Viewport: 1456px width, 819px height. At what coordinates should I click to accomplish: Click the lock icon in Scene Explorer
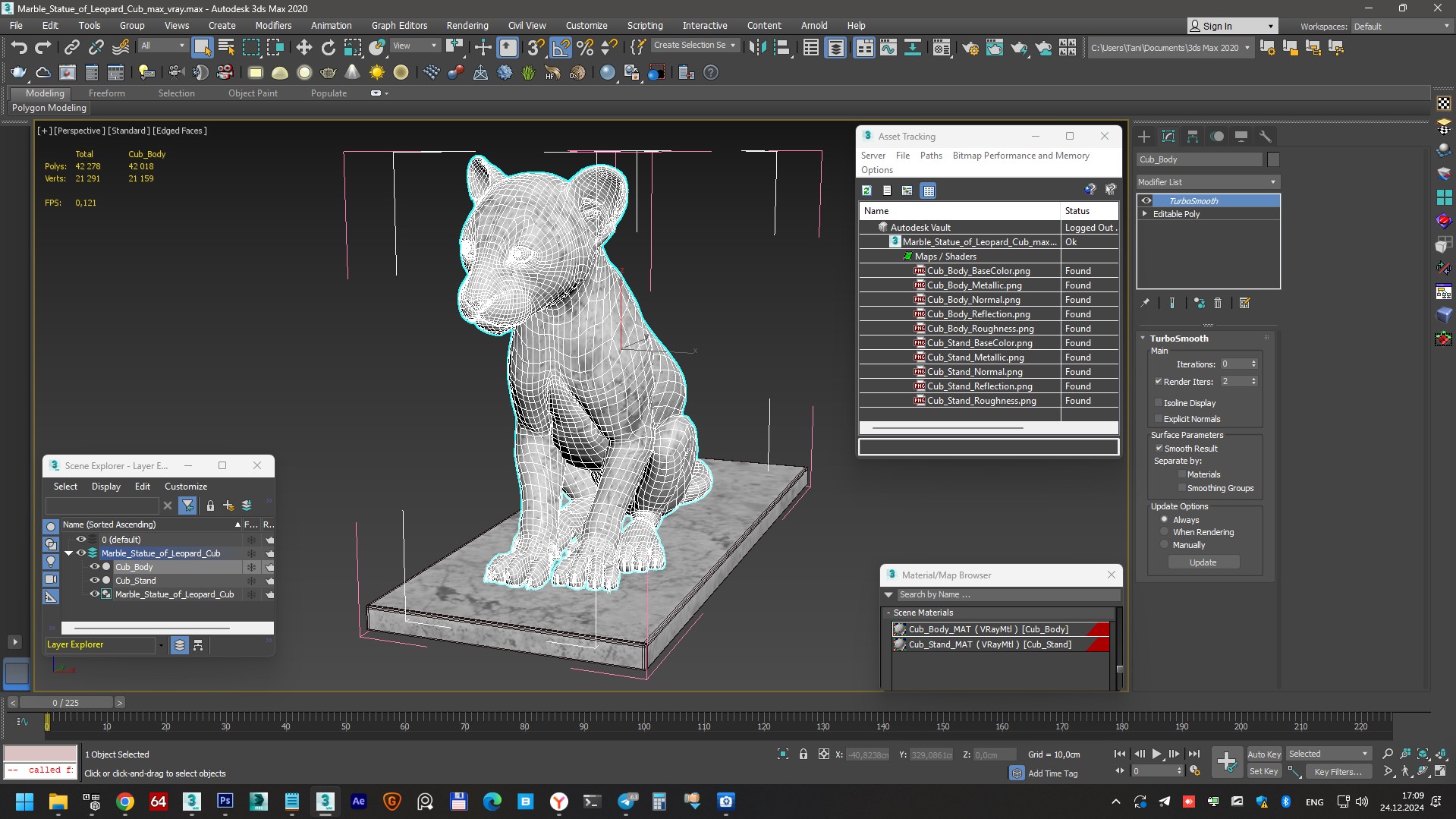[x=210, y=506]
